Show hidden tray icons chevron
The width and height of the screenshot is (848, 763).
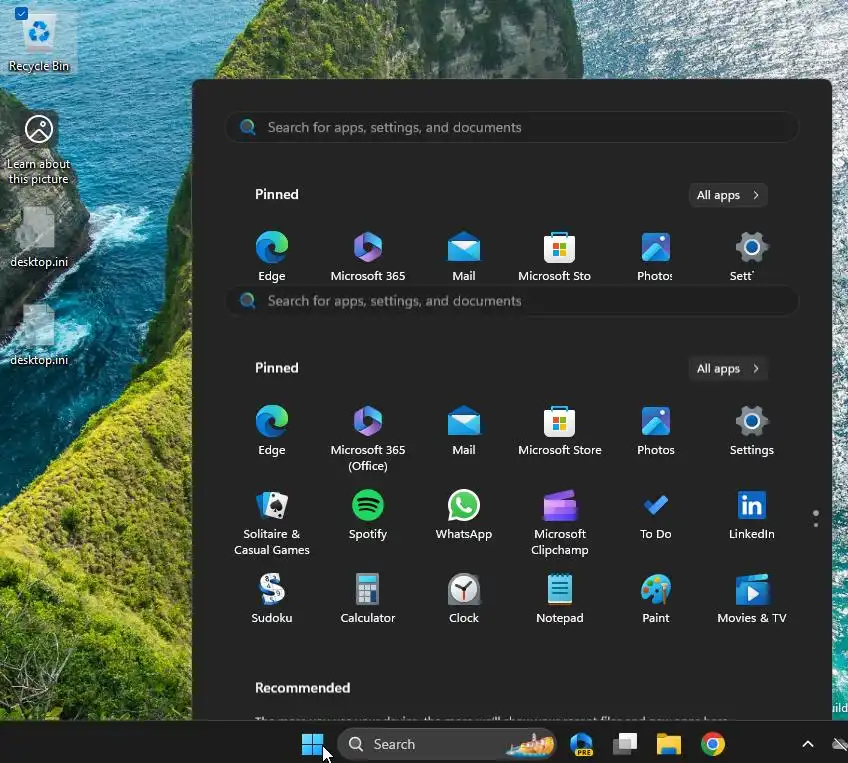[807, 744]
